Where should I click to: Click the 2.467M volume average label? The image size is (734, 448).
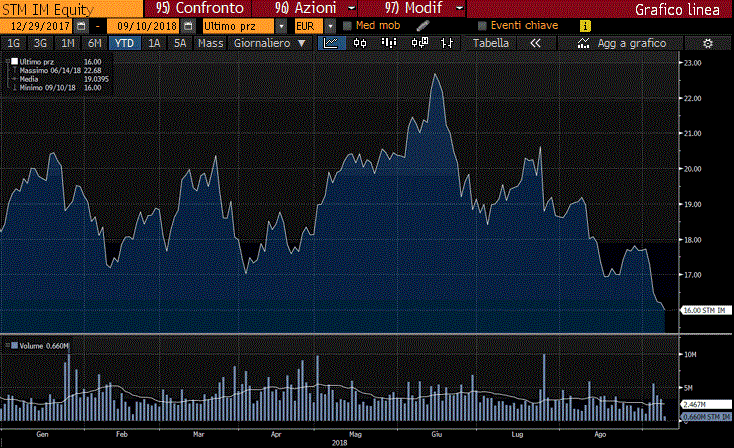tap(706, 404)
